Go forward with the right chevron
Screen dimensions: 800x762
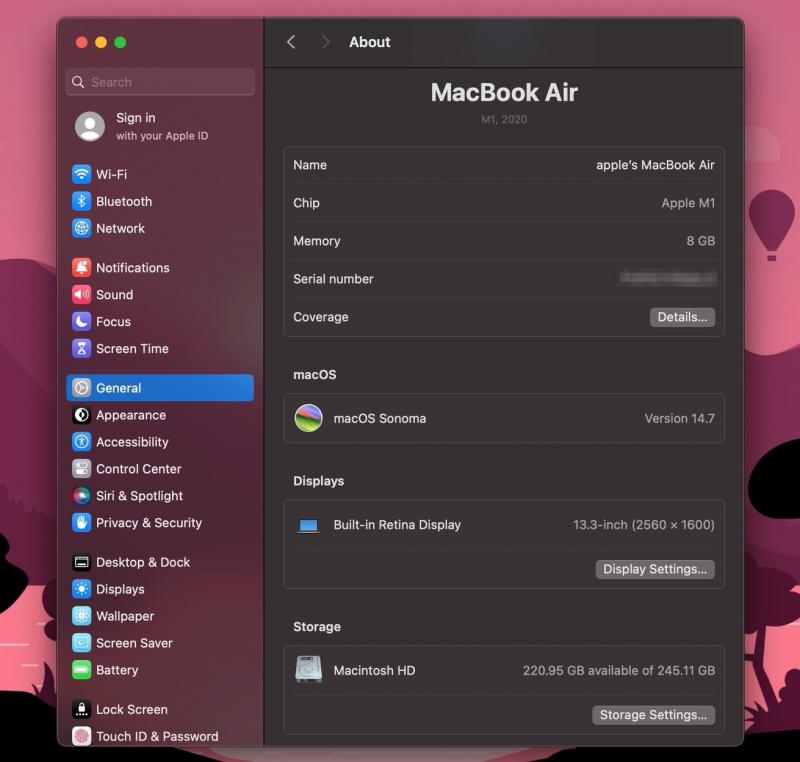click(325, 42)
